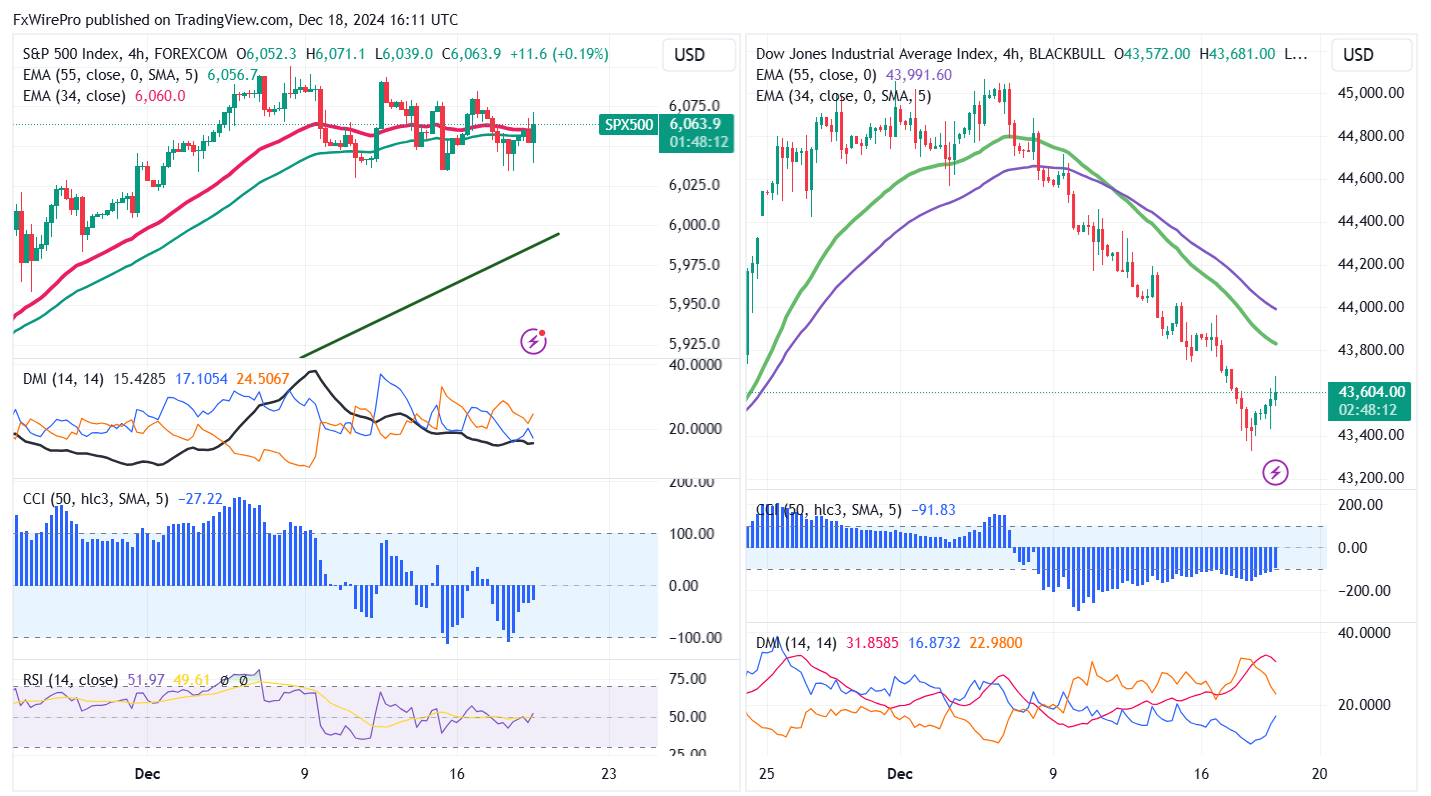Click the 44,400.00 price axis label

1370,221
